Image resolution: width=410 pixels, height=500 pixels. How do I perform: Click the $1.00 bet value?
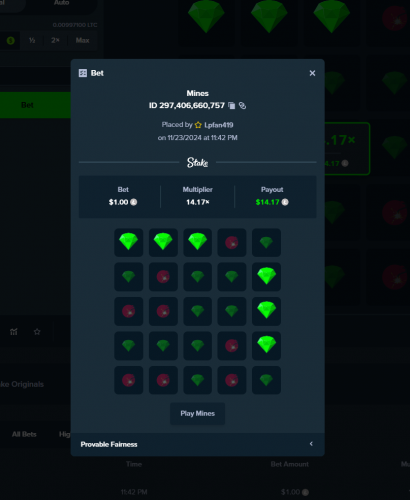coord(118,202)
